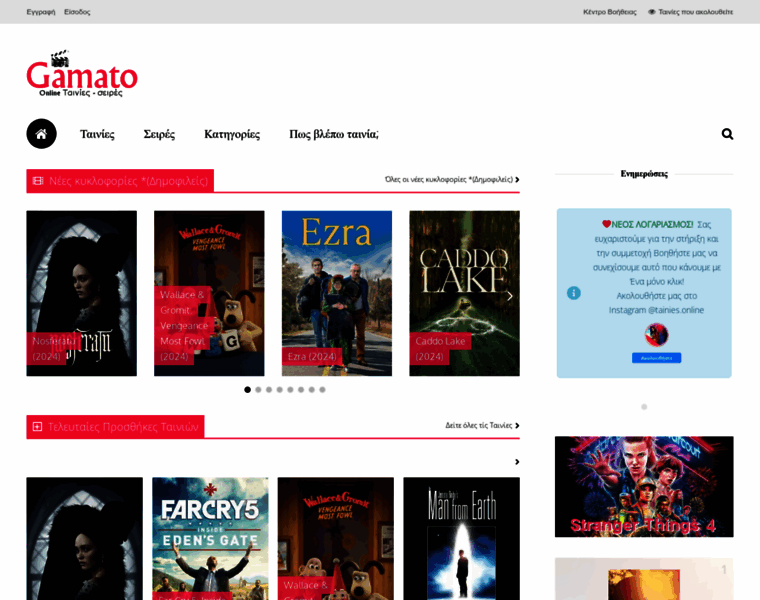
Task: Select the first carousel pagination dot
Action: 248,390
